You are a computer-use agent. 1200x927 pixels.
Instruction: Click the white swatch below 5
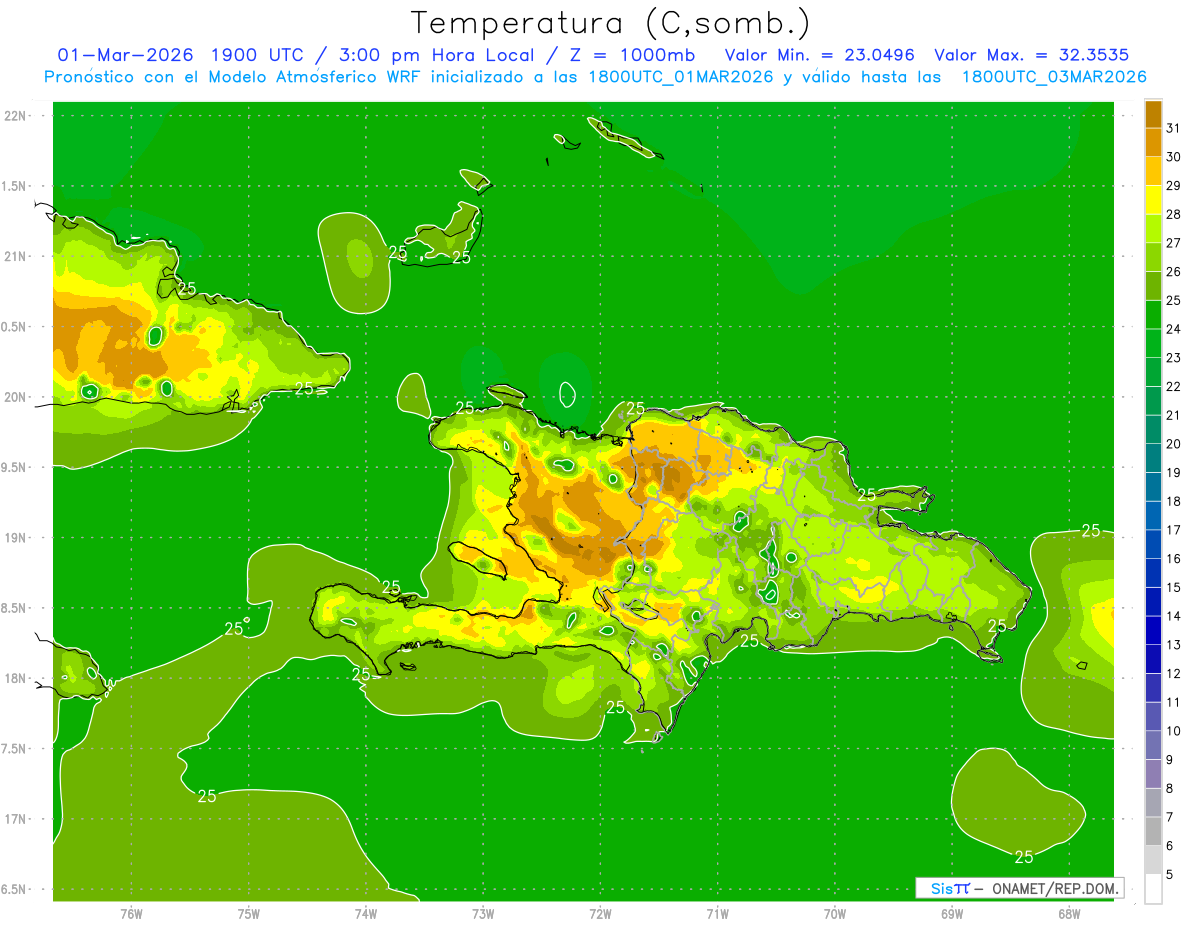[1153, 889]
